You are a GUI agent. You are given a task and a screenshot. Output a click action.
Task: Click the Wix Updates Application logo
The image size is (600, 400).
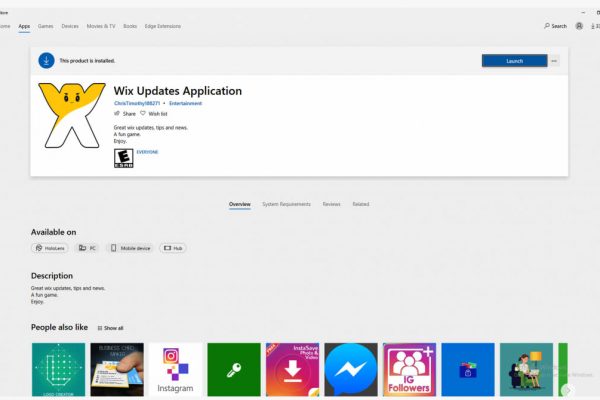point(72,115)
